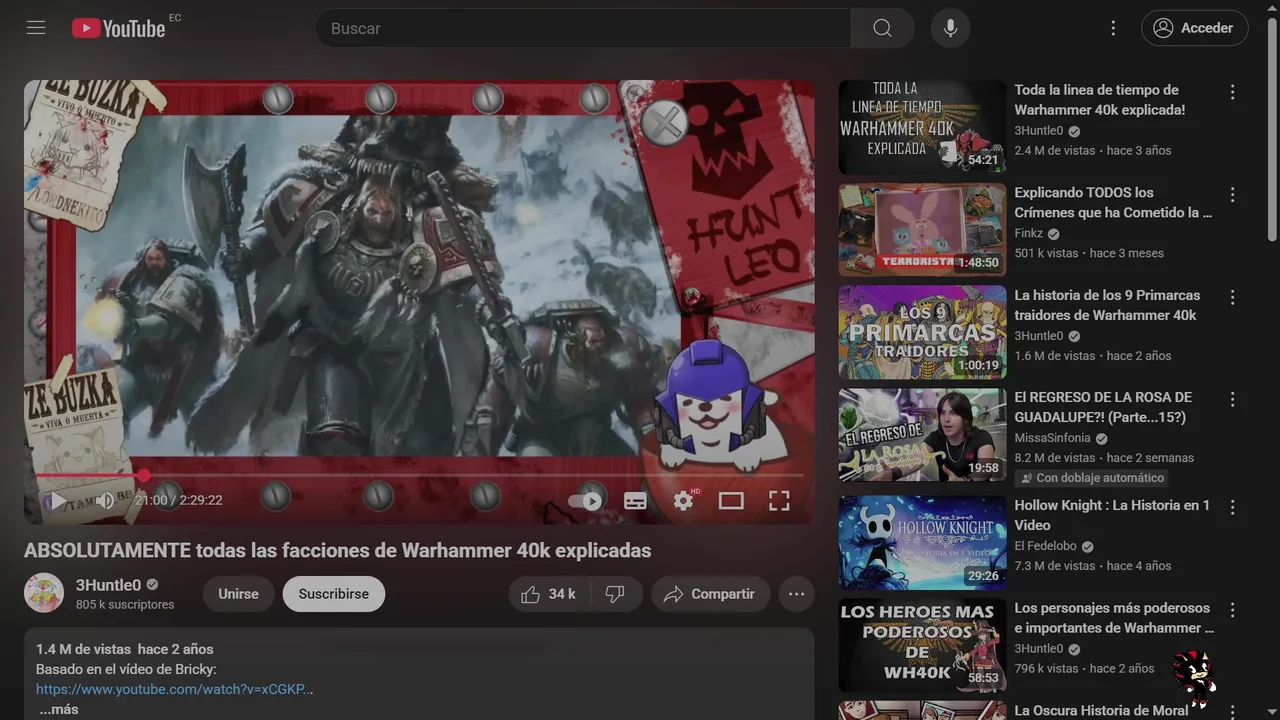The width and height of the screenshot is (1280, 720).
Task: Open options for 9 Primarcas traidores video
Action: [1232, 297]
